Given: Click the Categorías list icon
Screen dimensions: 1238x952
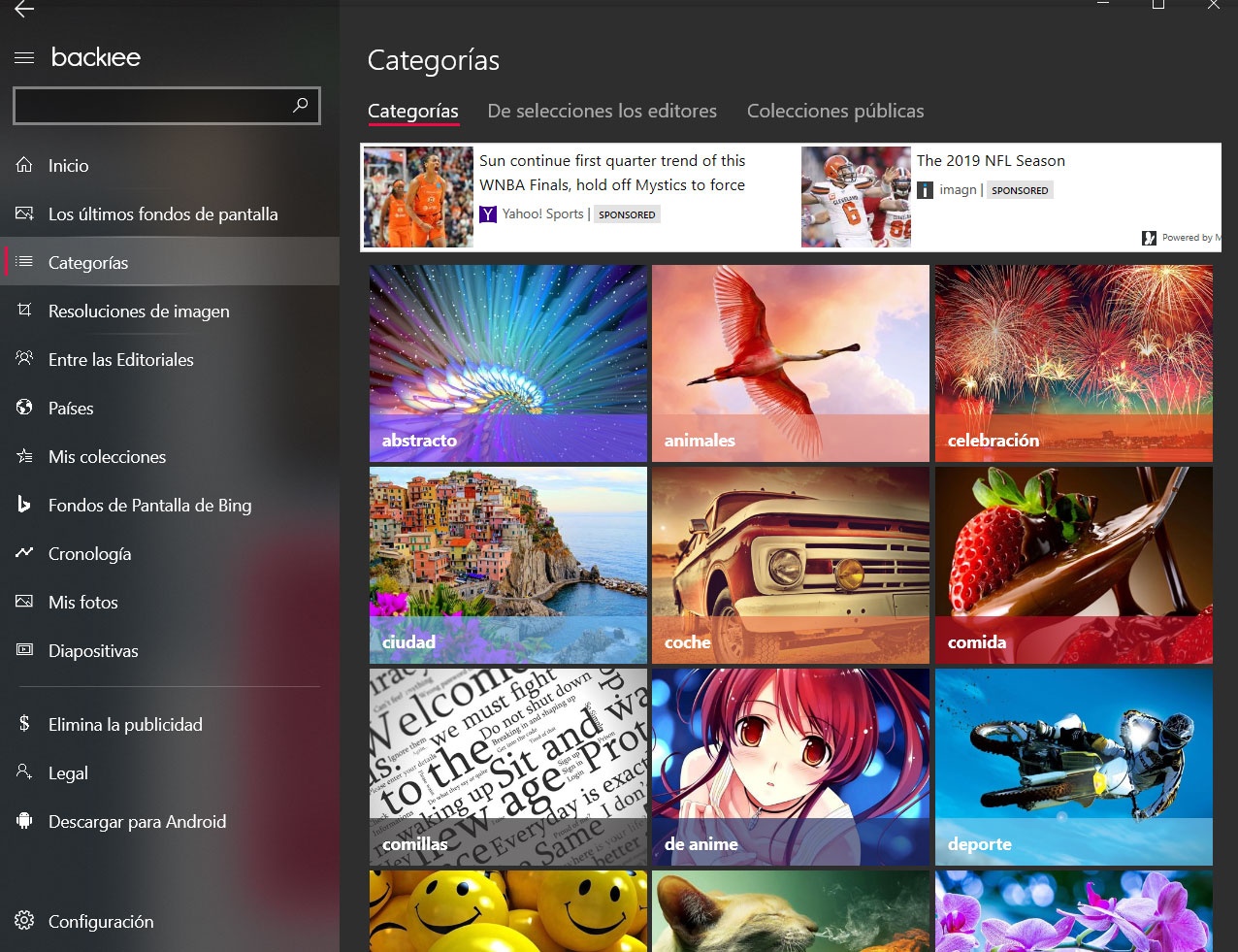Looking at the screenshot, I should pos(24,262).
